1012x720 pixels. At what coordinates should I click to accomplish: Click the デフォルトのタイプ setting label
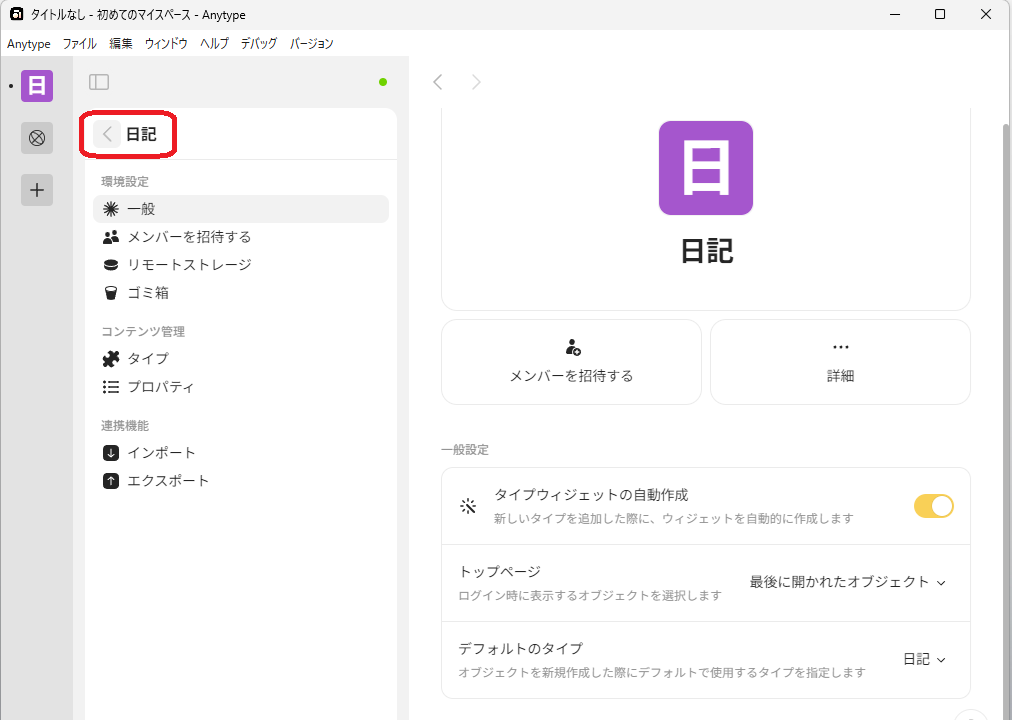coord(521,648)
